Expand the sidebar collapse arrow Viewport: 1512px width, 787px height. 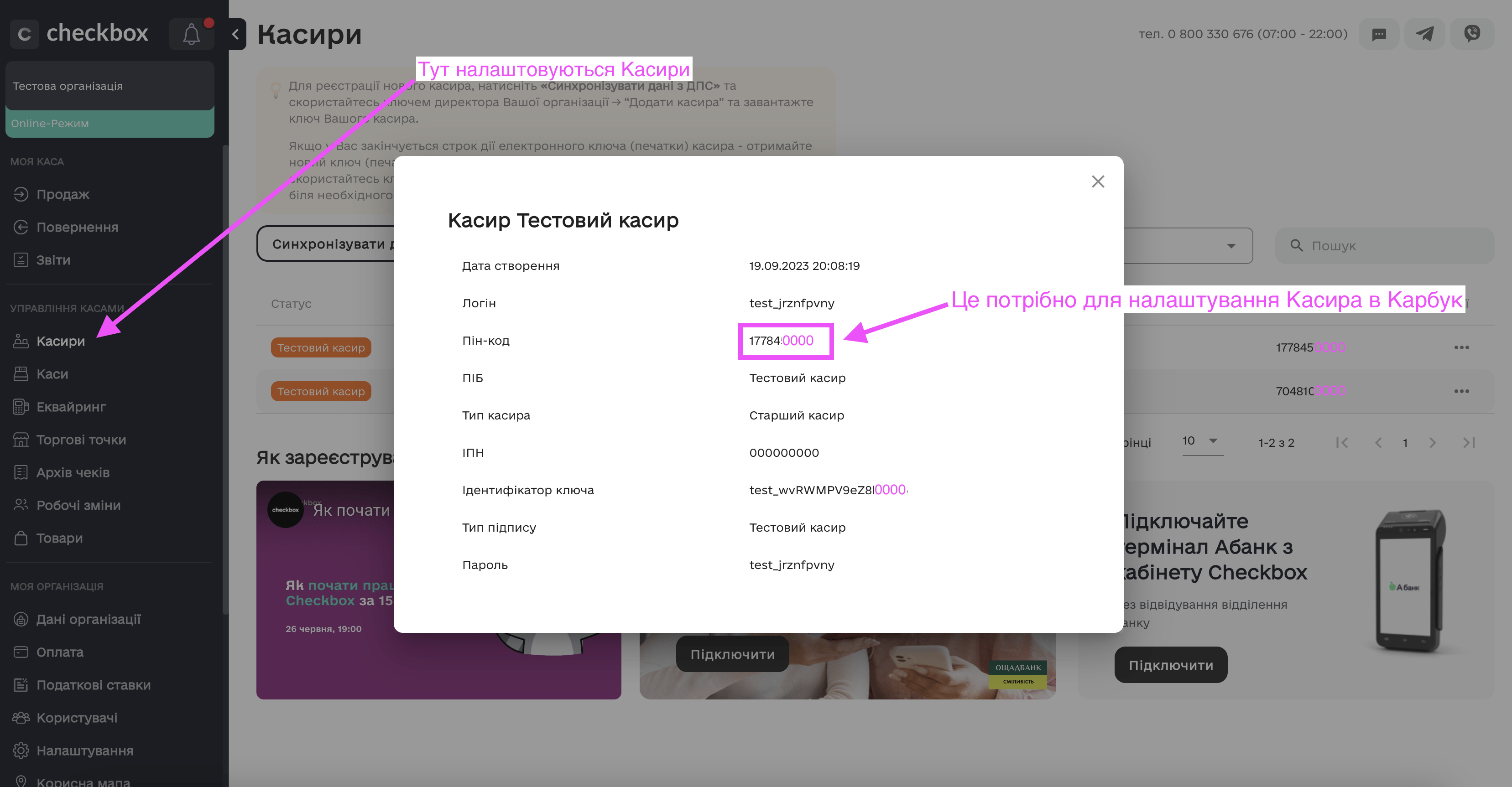pyautogui.click(x=233, y=33)
